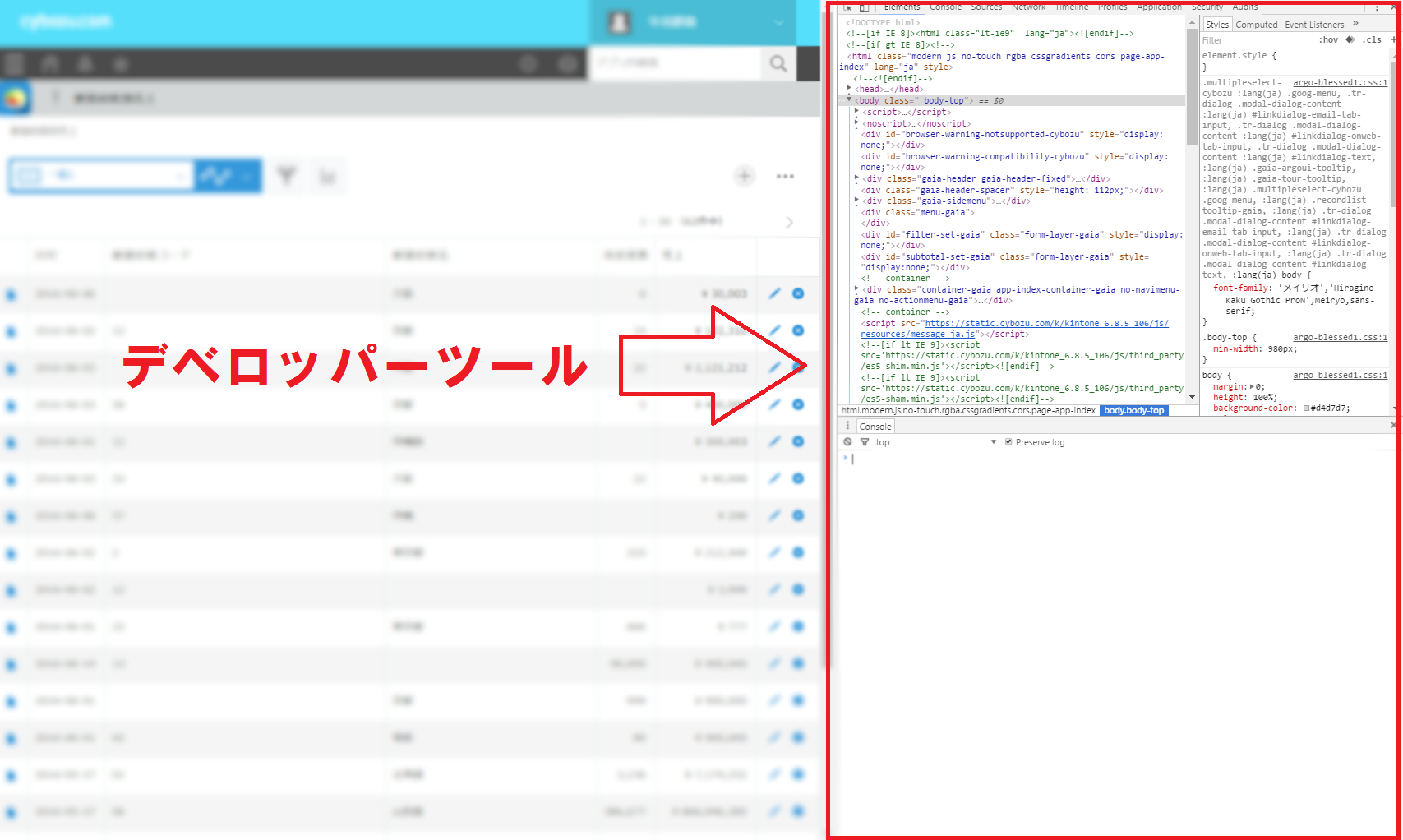Switch to the DevTools Console panel tab
1403x840 pixels.
pos(945,7)
